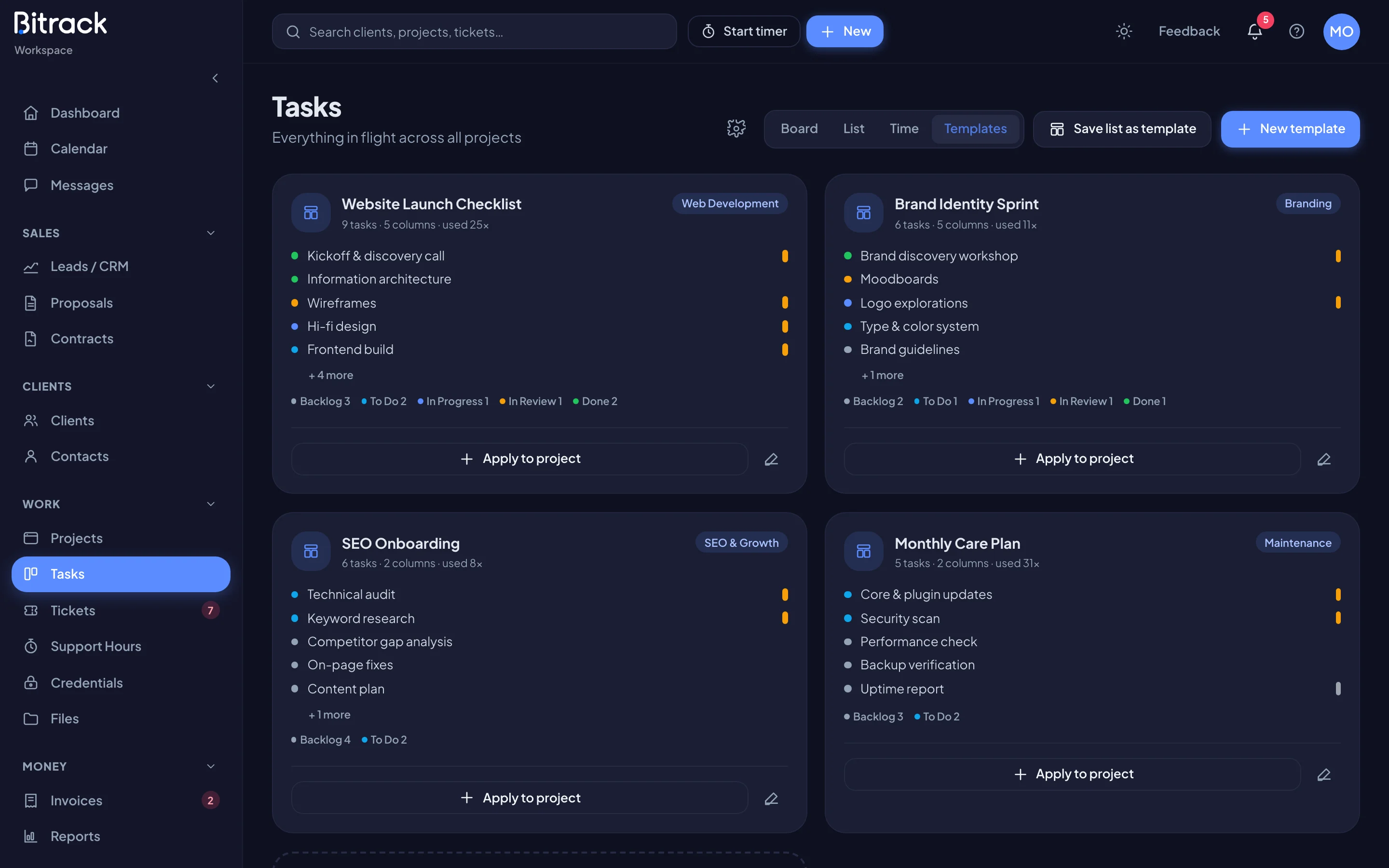Expand '+ 4 more' tasks in Website Launch Checklist
The height and width of the screenshot is (868, 1389).
330,375
